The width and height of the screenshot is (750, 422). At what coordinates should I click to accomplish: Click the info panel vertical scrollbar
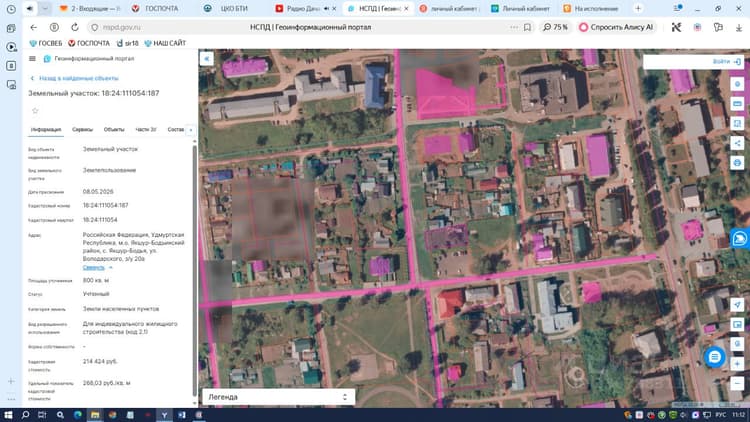(195, 268)
